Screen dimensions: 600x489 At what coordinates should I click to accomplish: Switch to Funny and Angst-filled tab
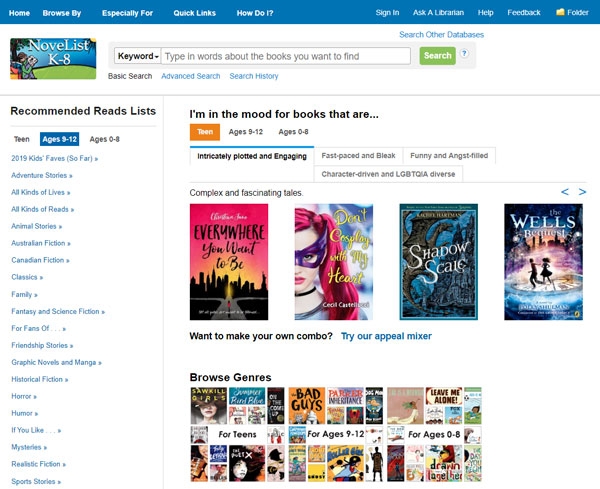(449, 156)
